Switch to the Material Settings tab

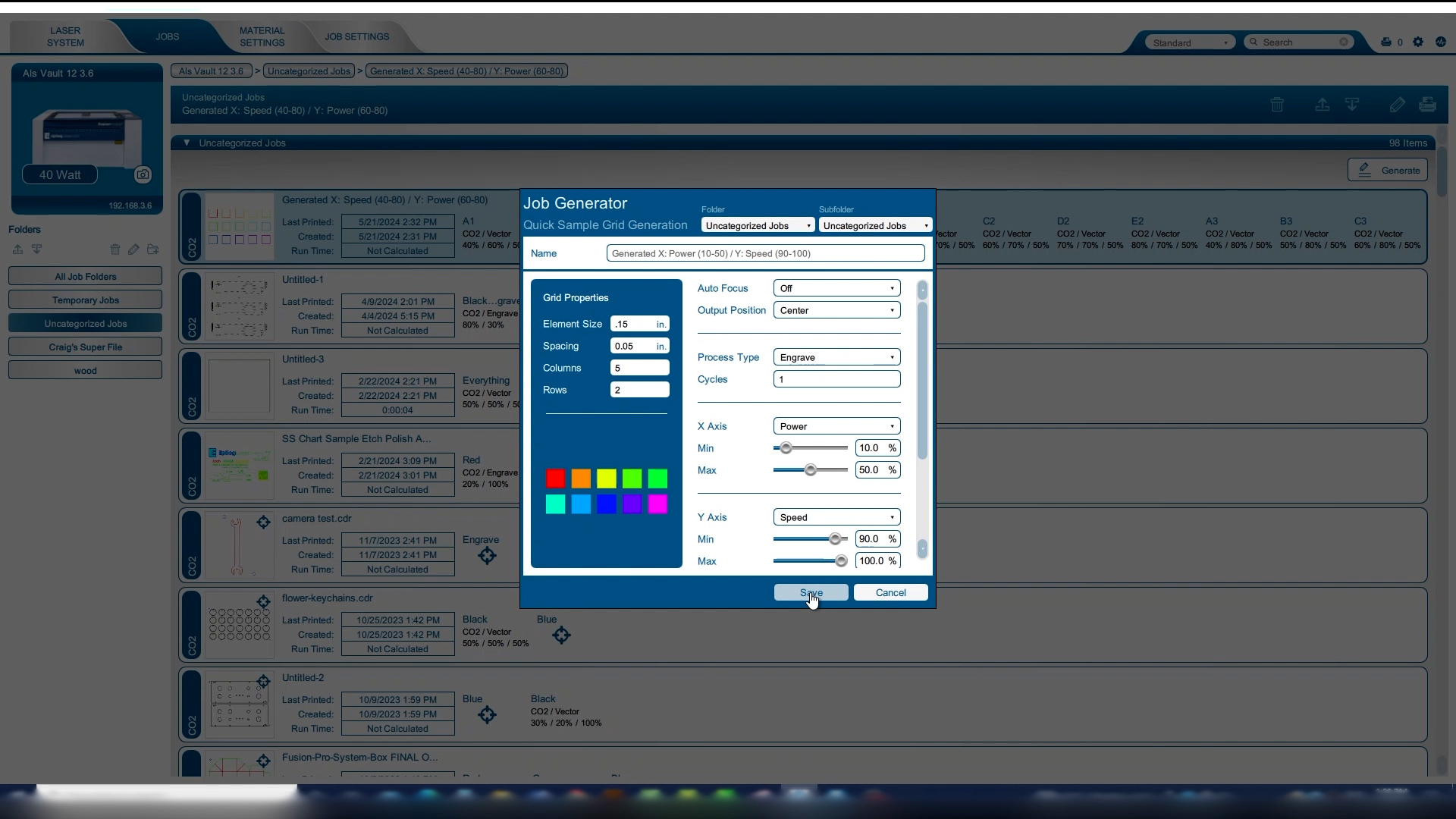coord(262,36)
